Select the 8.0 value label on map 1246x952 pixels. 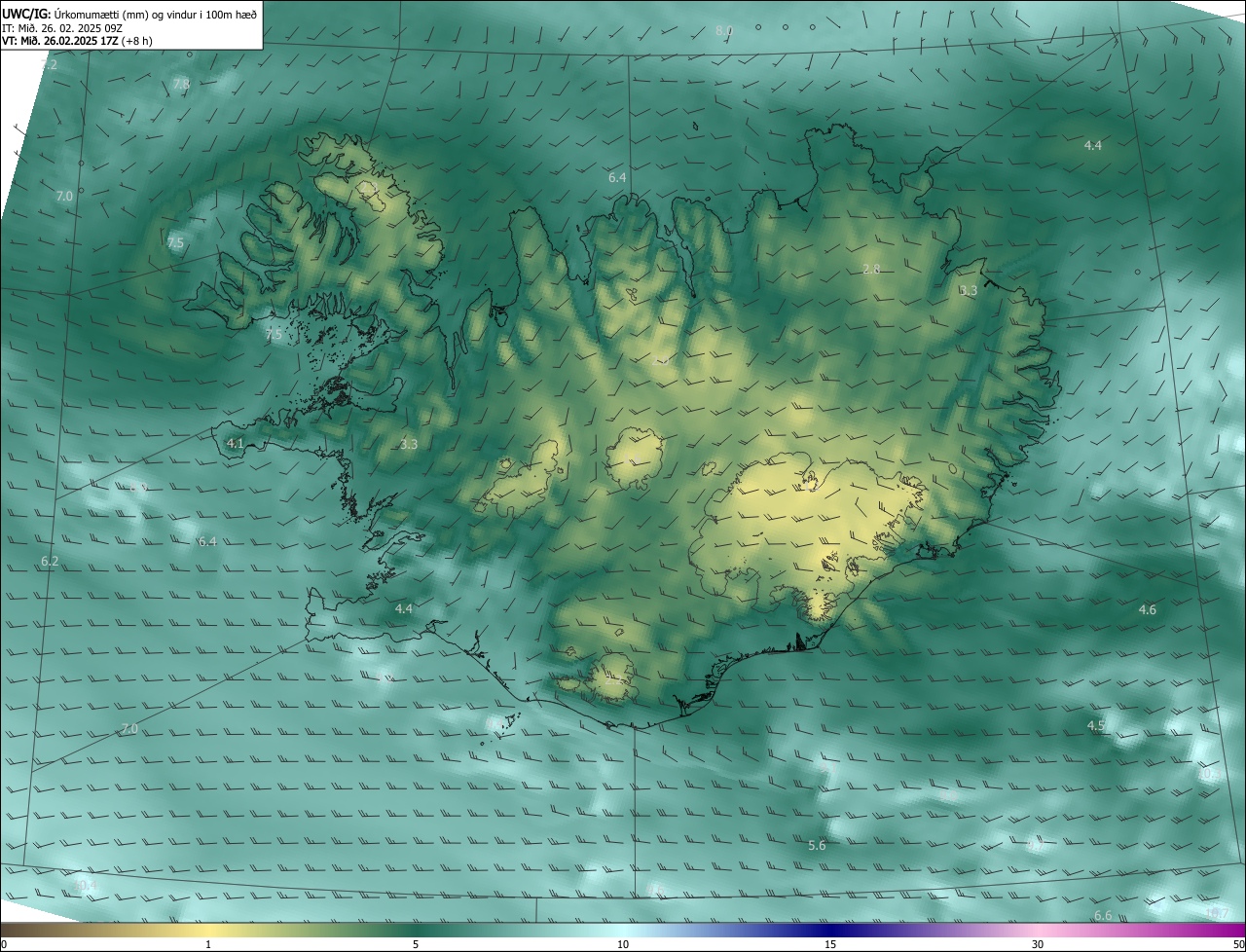[723, 31]
